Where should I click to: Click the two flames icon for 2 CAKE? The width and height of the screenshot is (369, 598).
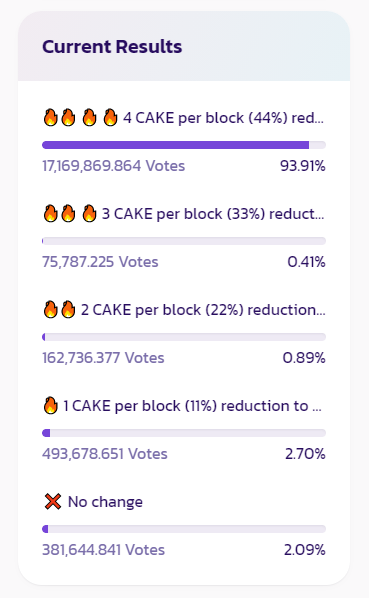coord(59,310)
